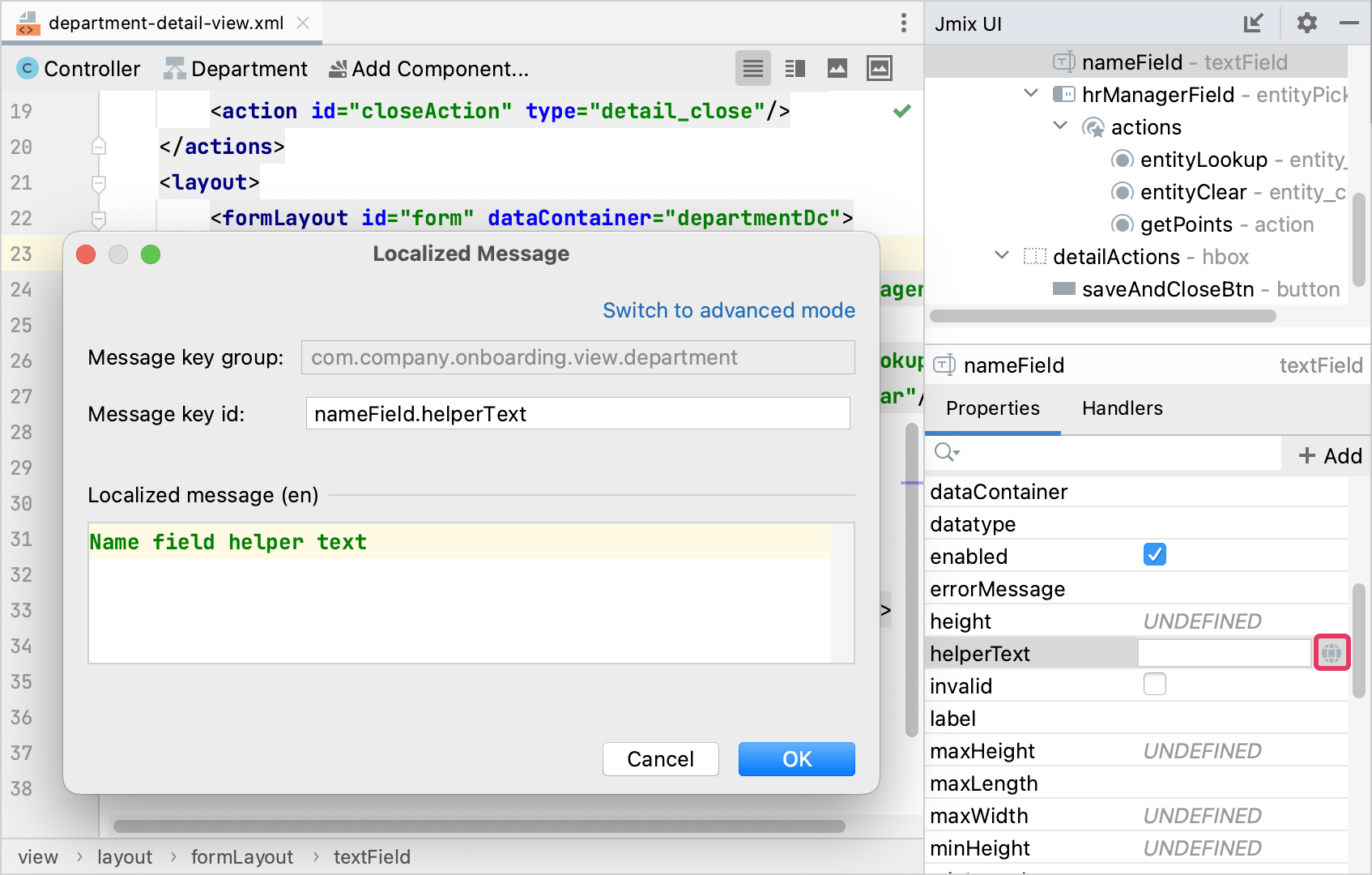Click the localized message text area
1372x875 pixels.
point(471,593)
